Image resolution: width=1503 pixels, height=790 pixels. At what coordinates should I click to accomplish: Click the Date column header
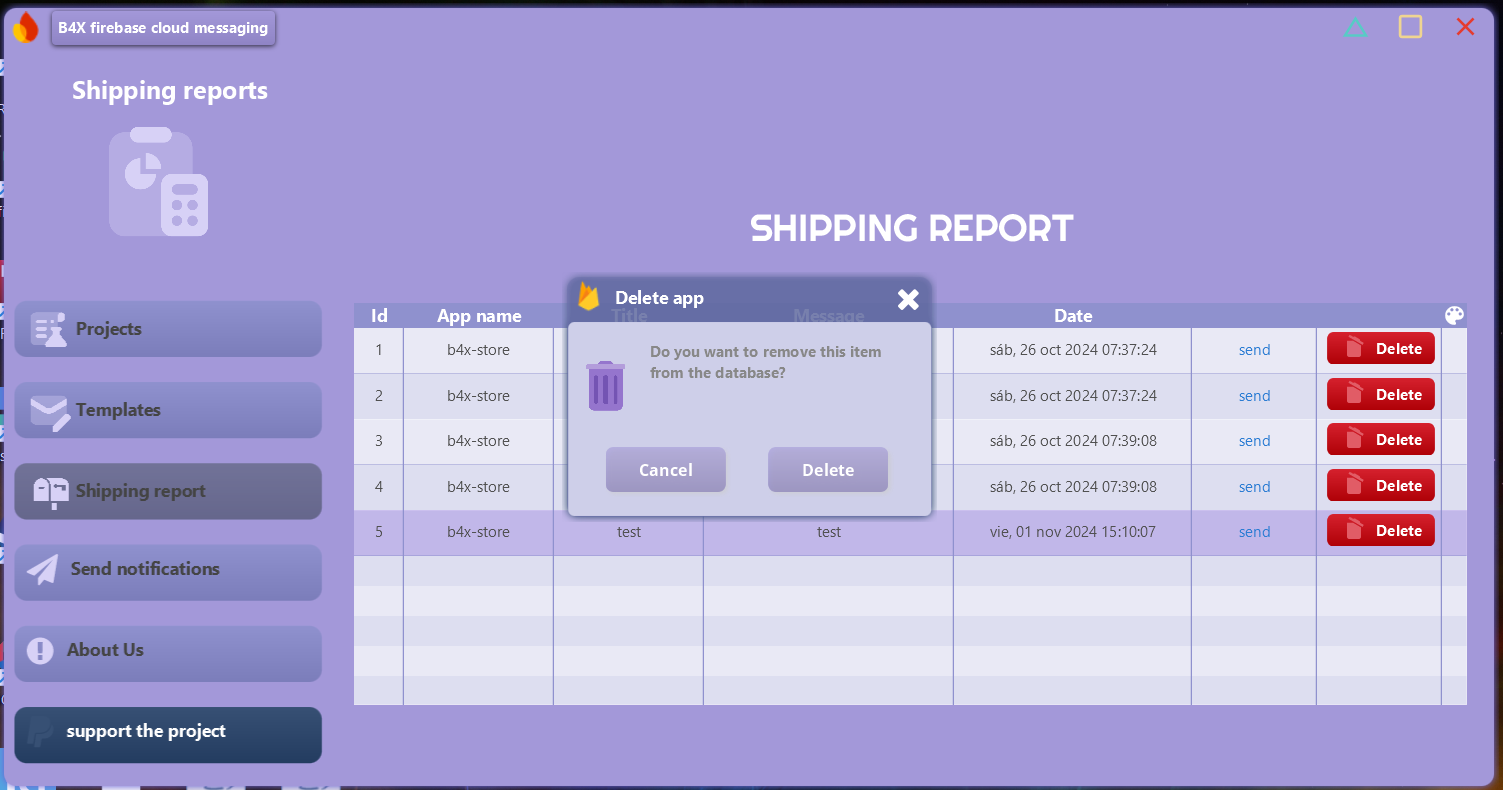click(1073, 316)
